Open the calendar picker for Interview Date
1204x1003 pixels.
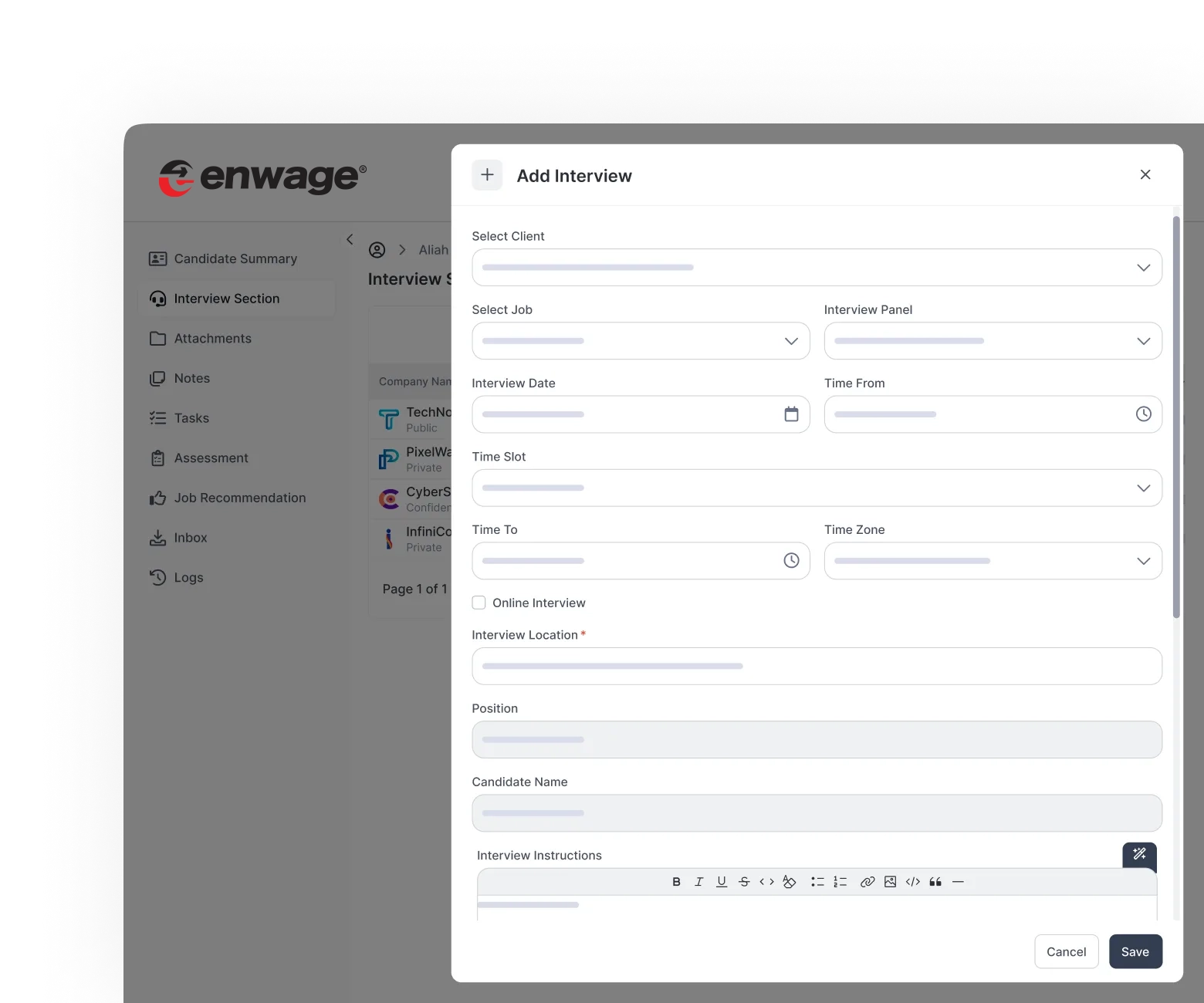pyautogui.click(x=791, y=414)
